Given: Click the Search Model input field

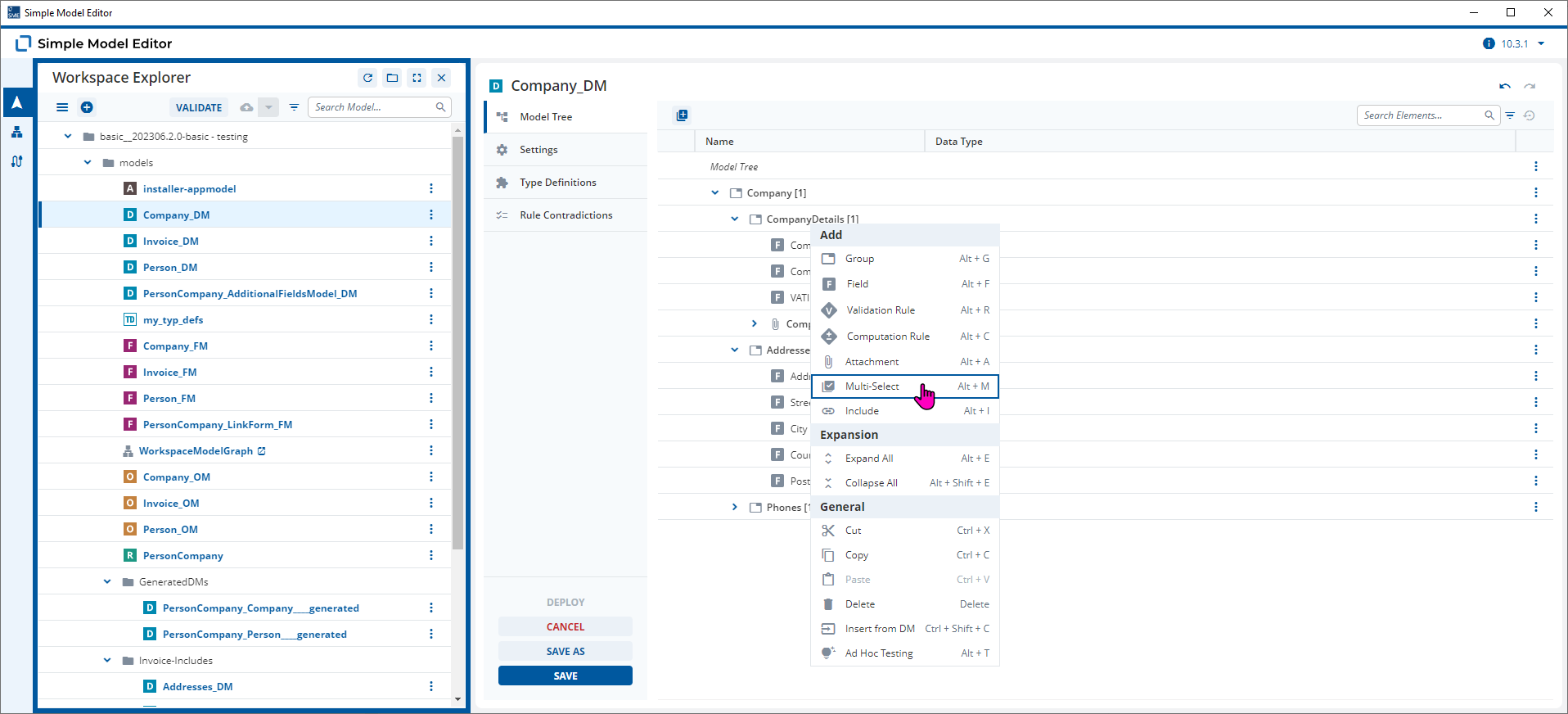Looking at the screenshot, I should pos(373,107).
